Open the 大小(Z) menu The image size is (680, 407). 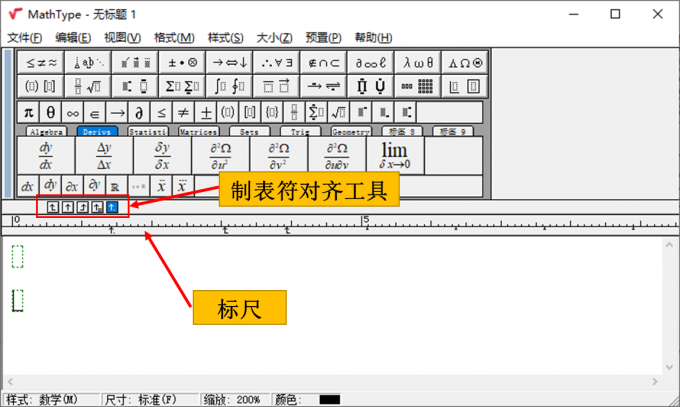(275, 38)
